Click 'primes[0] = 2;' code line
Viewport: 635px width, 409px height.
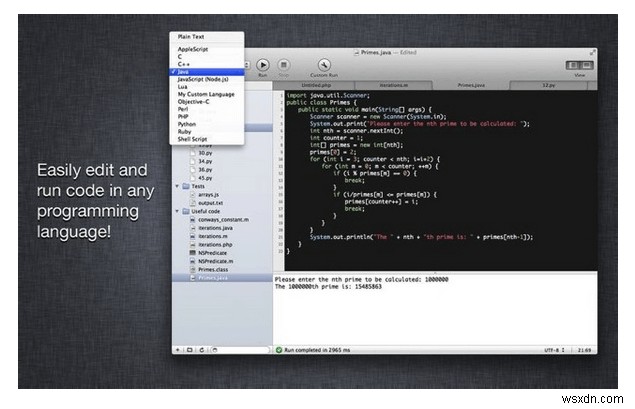click(x=333, y=152)
